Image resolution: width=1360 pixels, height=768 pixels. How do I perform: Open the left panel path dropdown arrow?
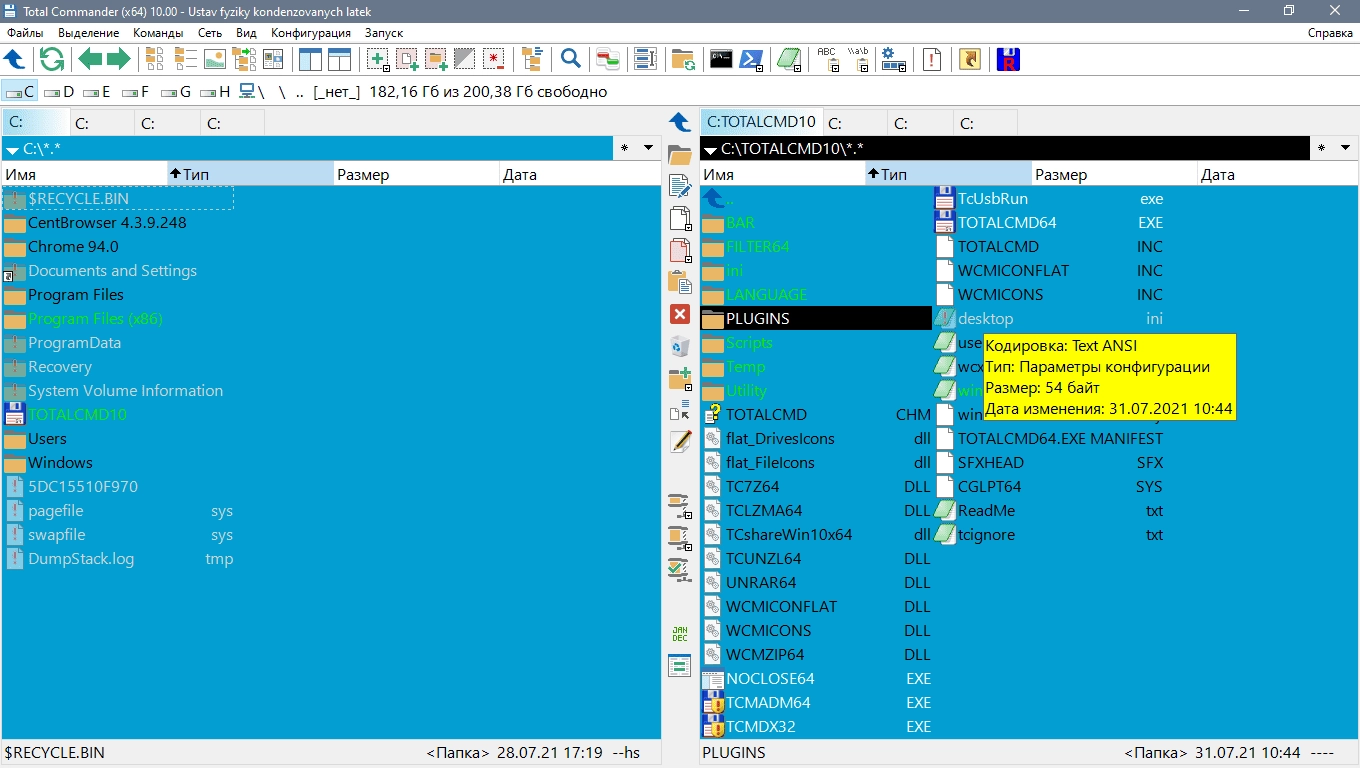[x=12, y=149]
